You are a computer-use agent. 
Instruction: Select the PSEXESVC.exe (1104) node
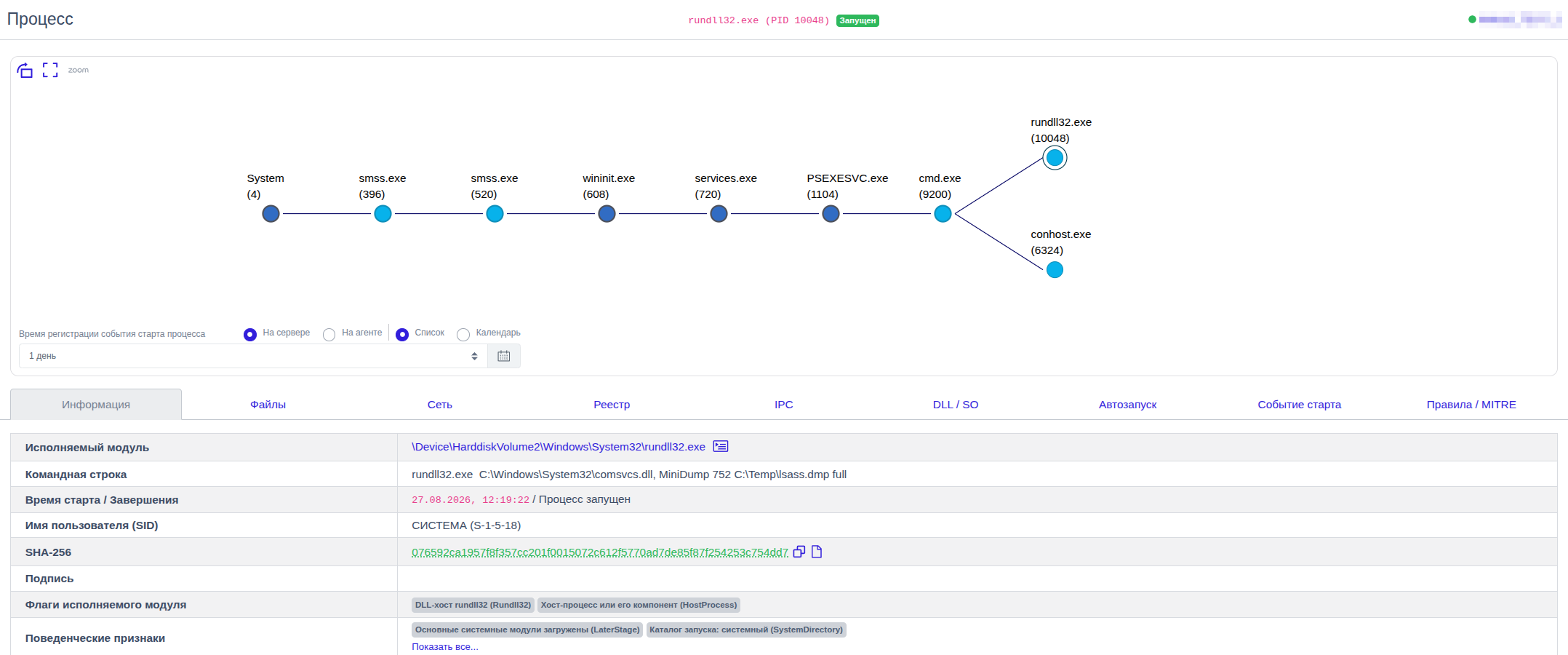tap(831, 214)
